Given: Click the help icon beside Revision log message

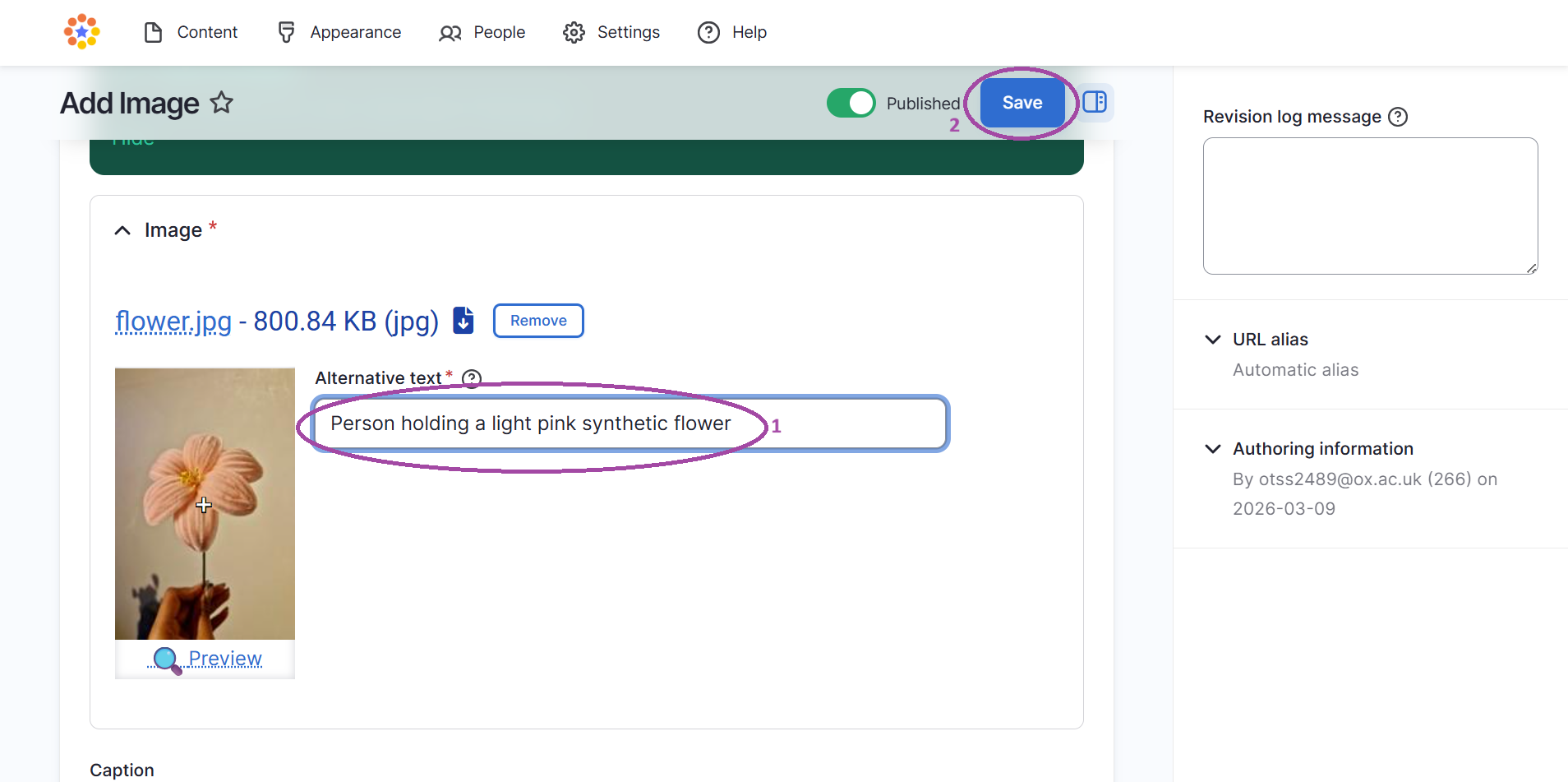Looking at the screenshot, I should click(x=1399, y=117).
